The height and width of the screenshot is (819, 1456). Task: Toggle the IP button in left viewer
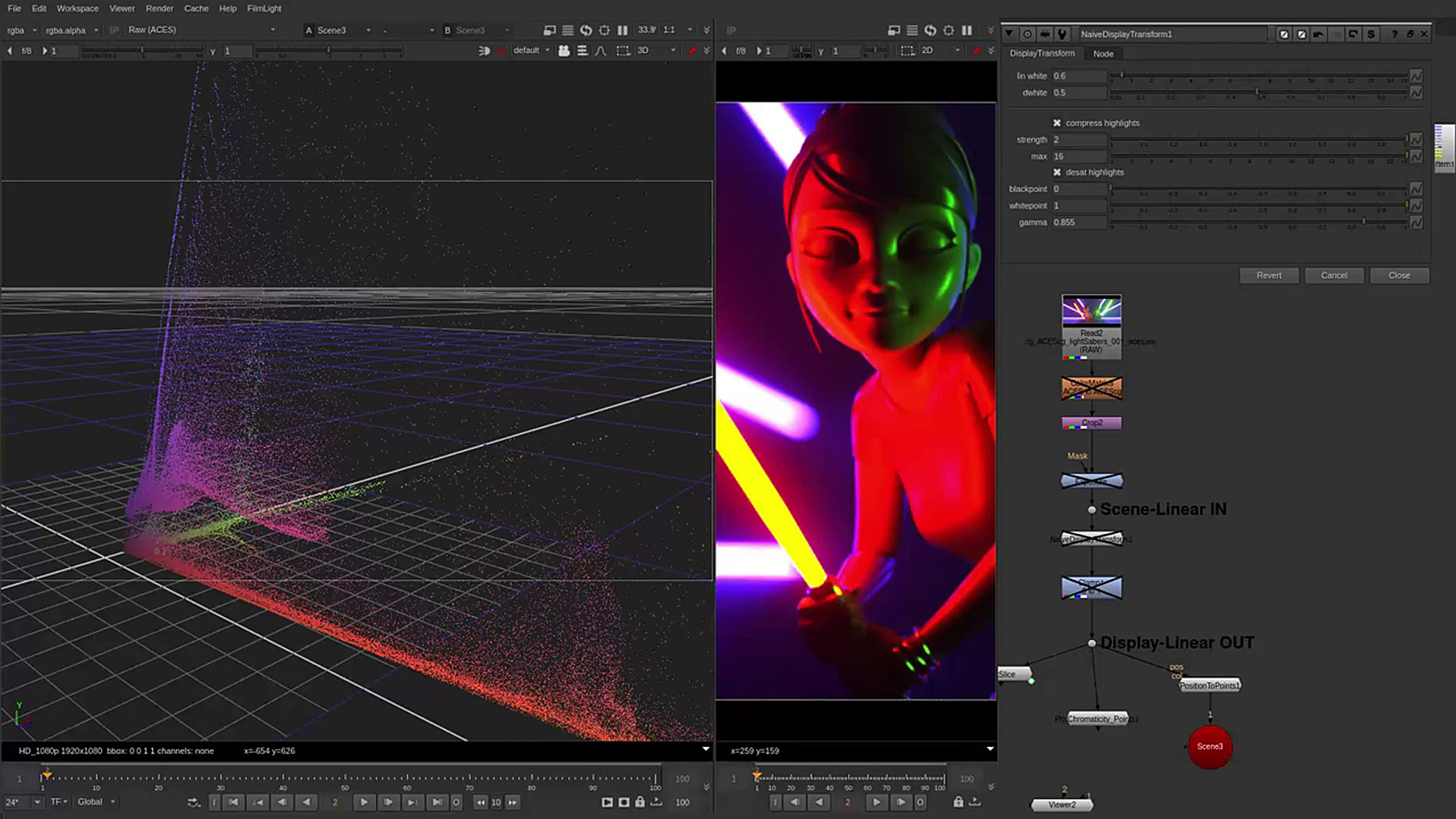pyautogui.click(x=115, y=30)
